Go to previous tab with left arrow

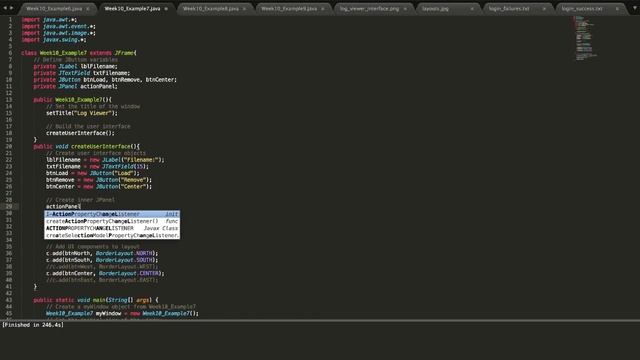point(5,8)
